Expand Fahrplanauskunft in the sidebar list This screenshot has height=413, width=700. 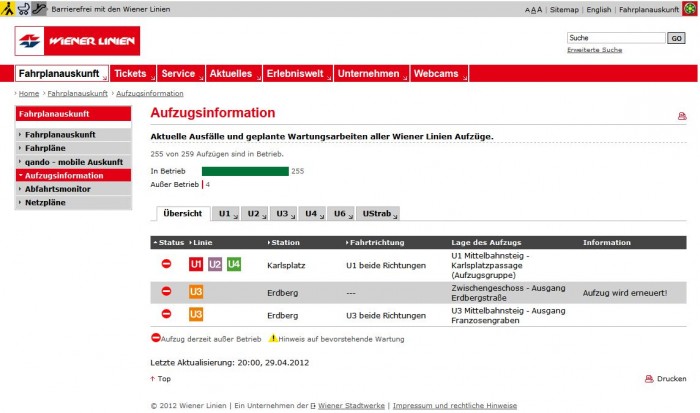(74, 134)
